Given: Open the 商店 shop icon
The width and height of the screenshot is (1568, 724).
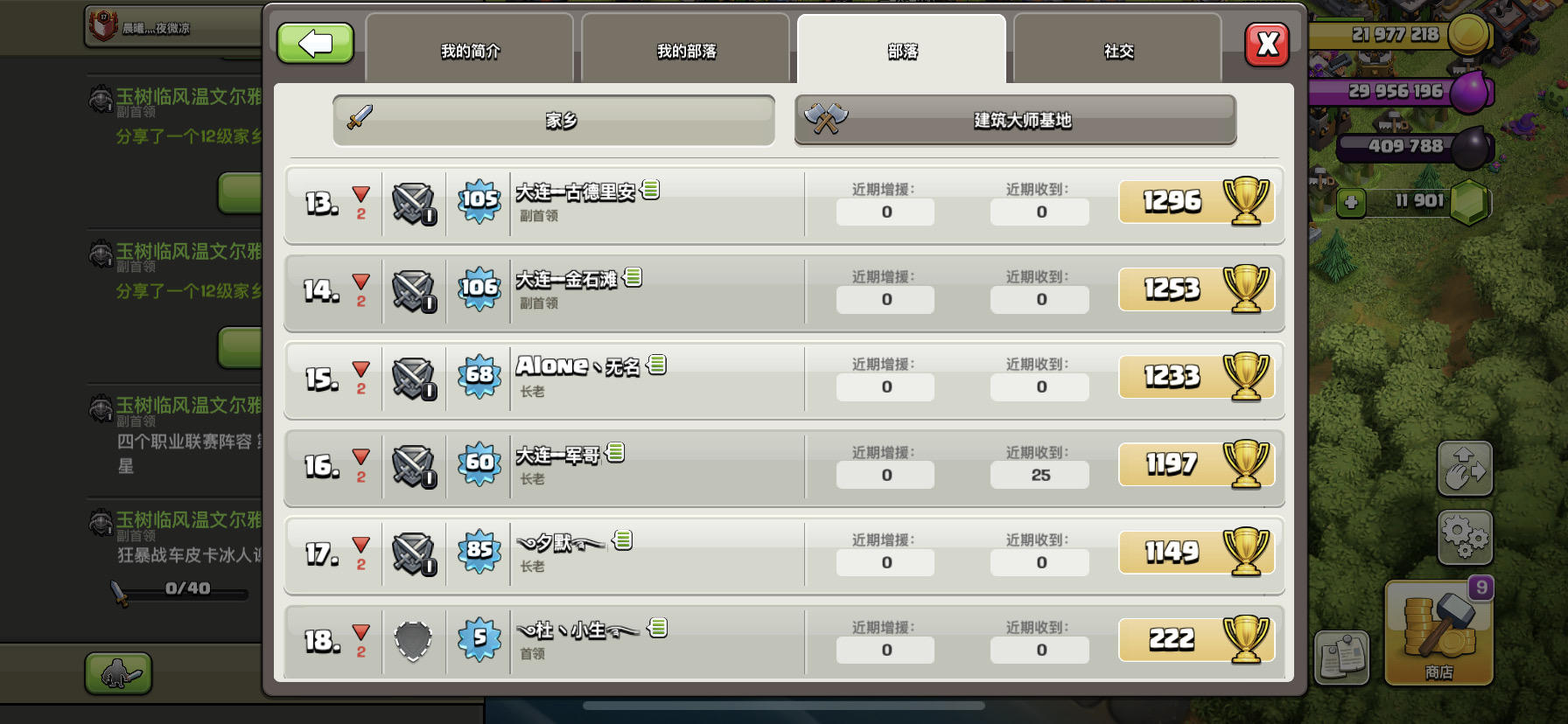Looking at the screenshot, I should coord(1438,632).
